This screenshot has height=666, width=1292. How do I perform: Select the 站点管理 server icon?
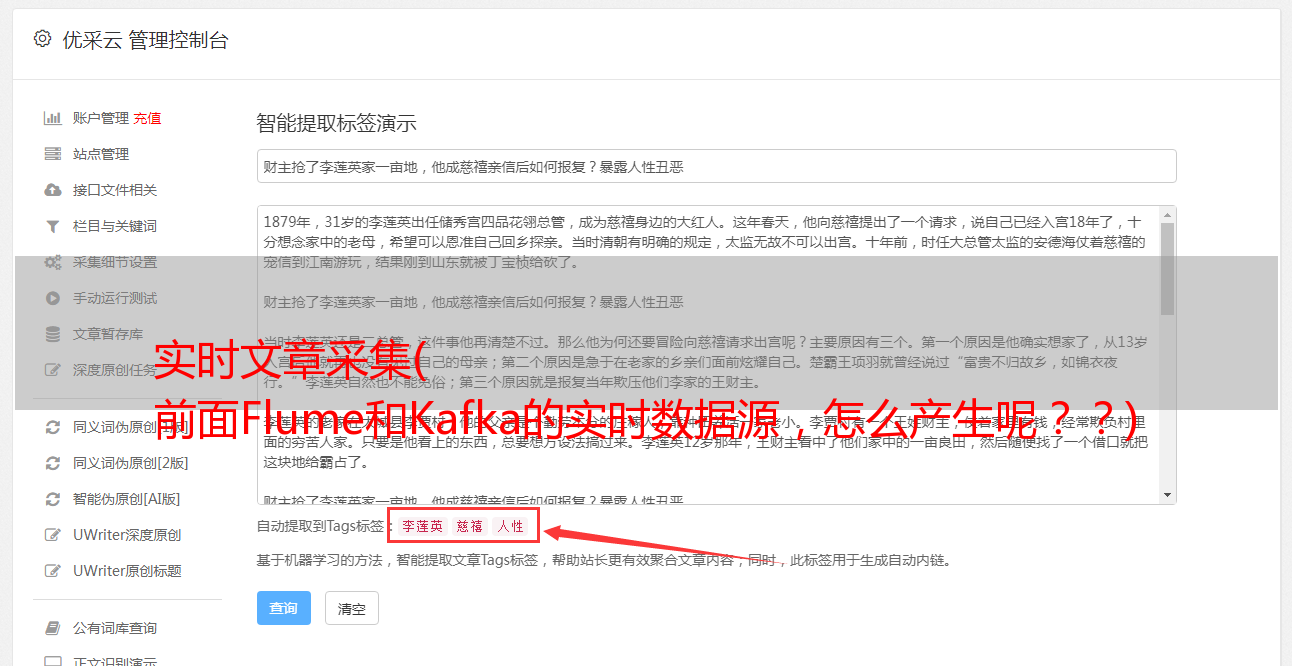pyautogui.click(x=53, y=154)
